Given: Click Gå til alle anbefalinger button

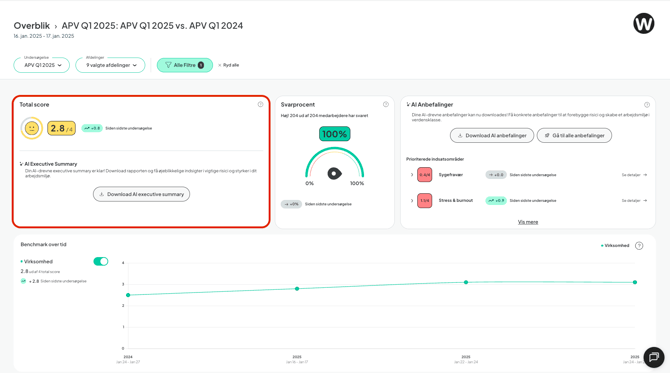Looking at the screenshot, I should [574, 135].
